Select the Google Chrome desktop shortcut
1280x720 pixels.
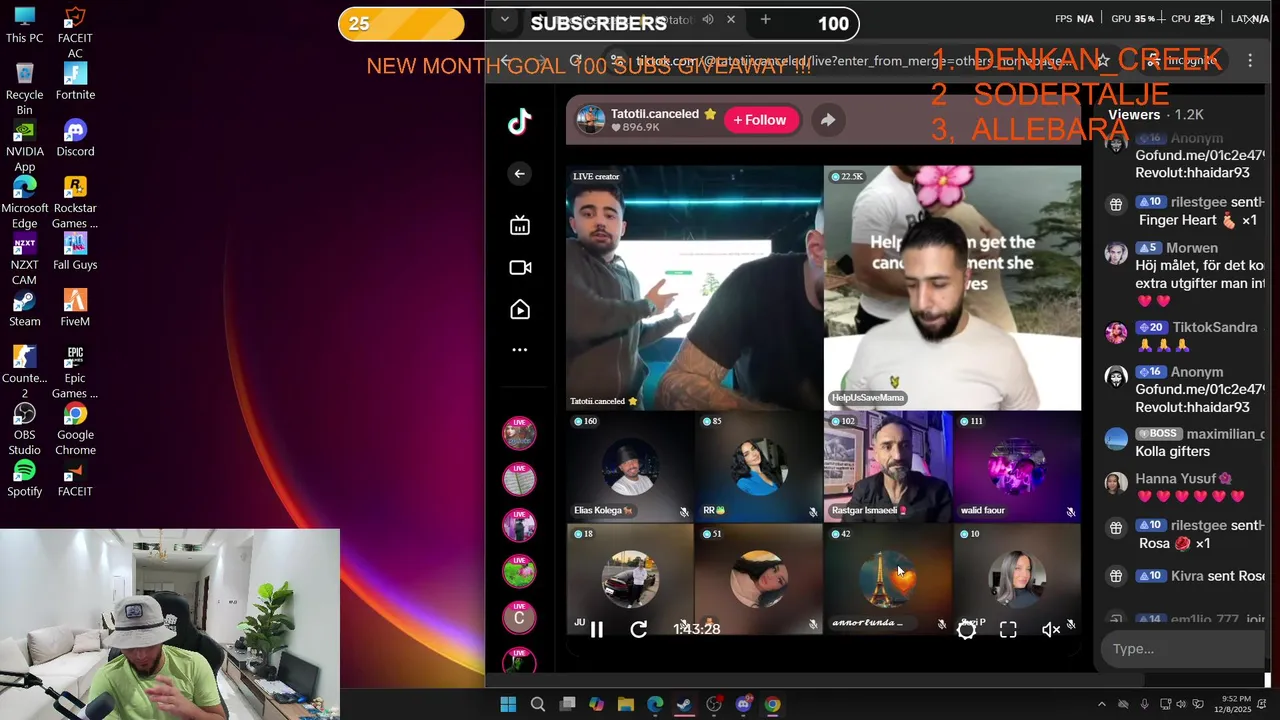75,430
